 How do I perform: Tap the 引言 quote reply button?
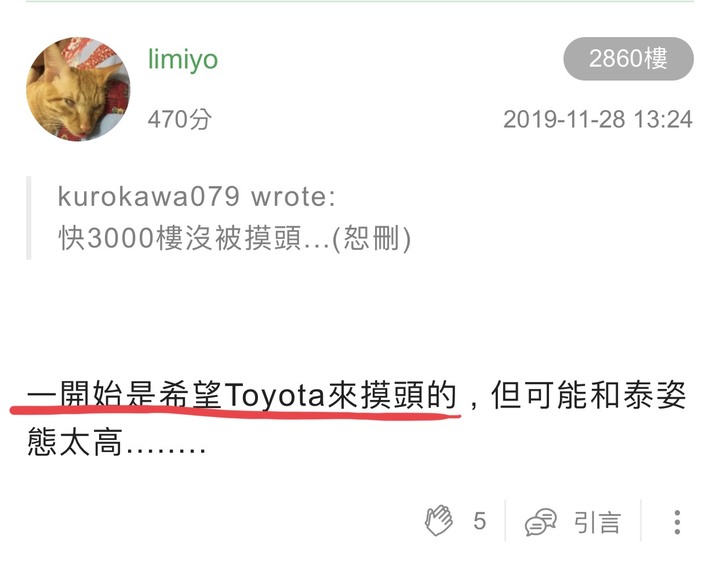pyautogui.click(x=597, y=522)
